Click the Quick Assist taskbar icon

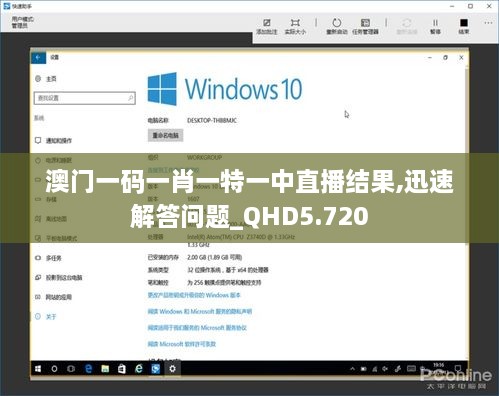tap(156, 369)
